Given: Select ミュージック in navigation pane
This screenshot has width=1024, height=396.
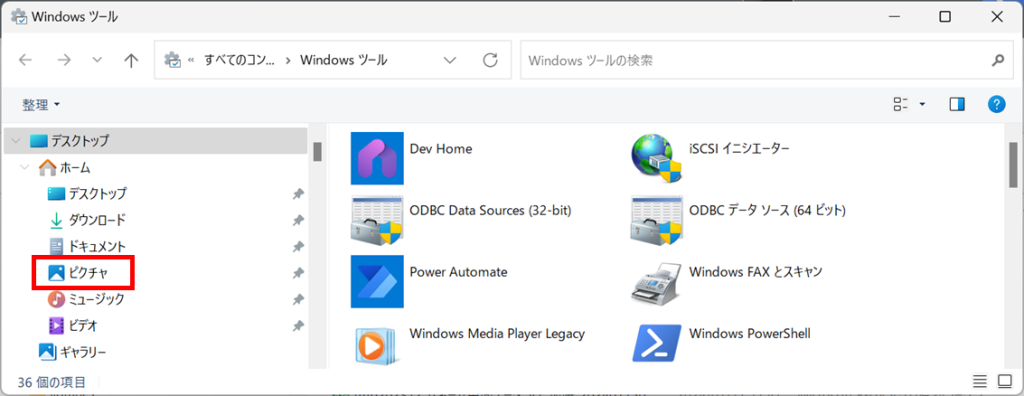Looking at the screenshot, I should 86,299.
